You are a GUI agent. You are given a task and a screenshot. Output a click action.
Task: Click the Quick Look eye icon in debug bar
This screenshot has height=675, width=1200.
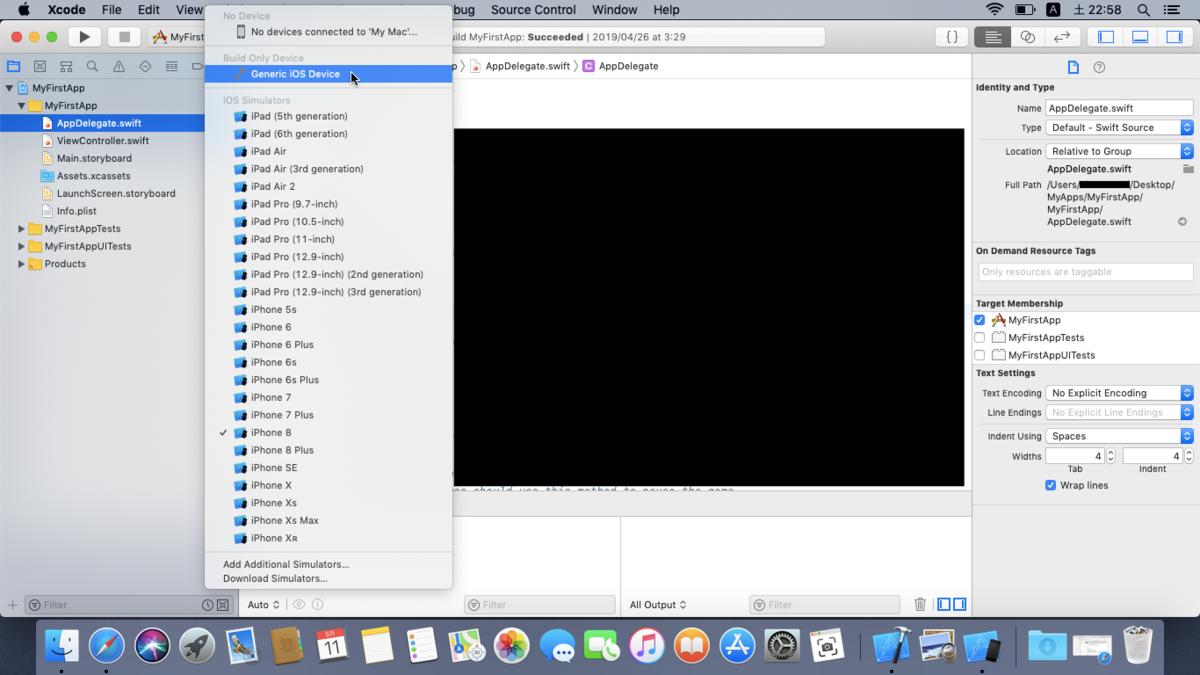point(298,604)
